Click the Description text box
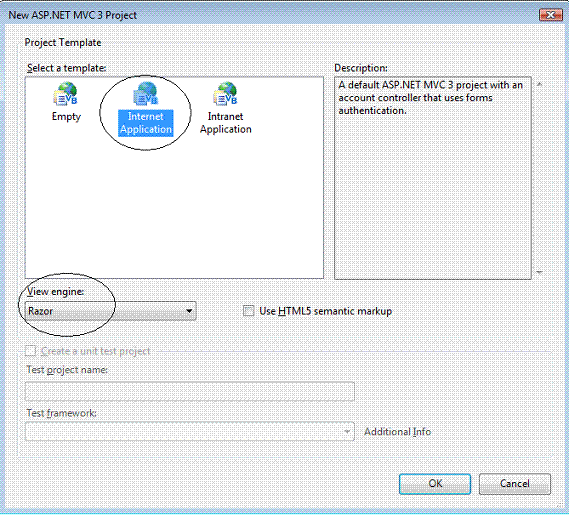Viewport: 569px width, 516px height. (433, 178)
